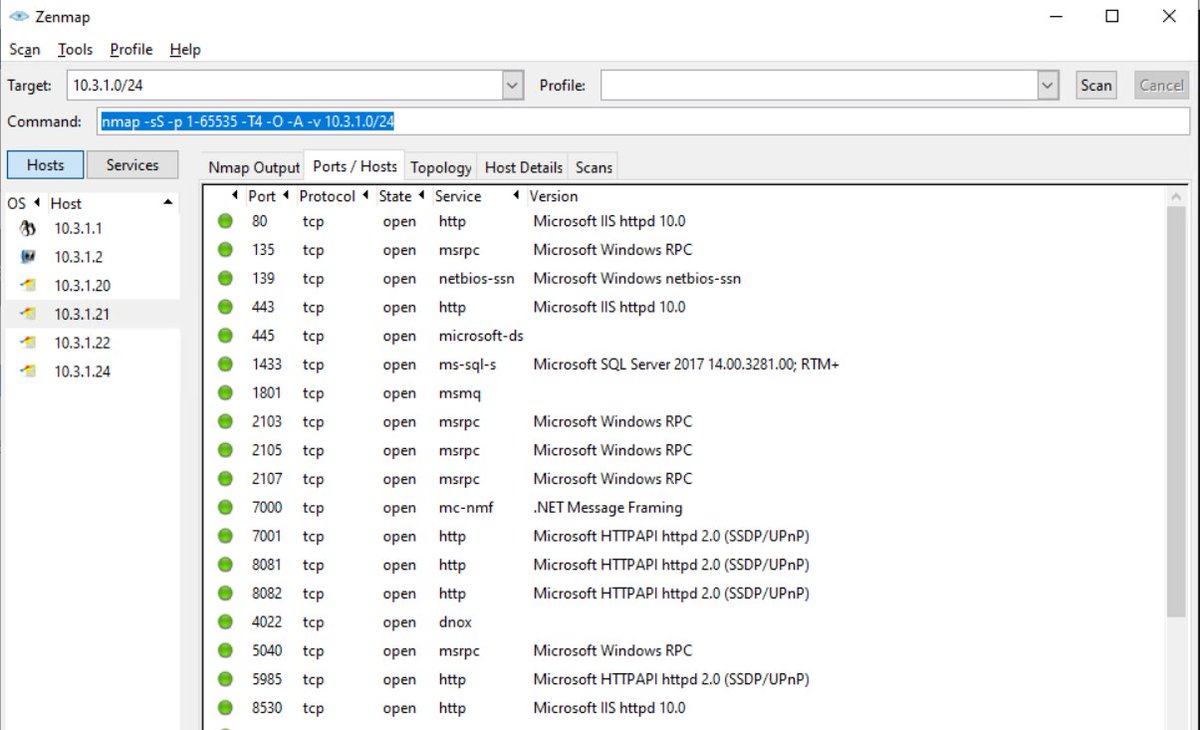Click the Zenmap eye icon in title bar
Viewport: 1200px width, 730px height.
pos(17,16)
